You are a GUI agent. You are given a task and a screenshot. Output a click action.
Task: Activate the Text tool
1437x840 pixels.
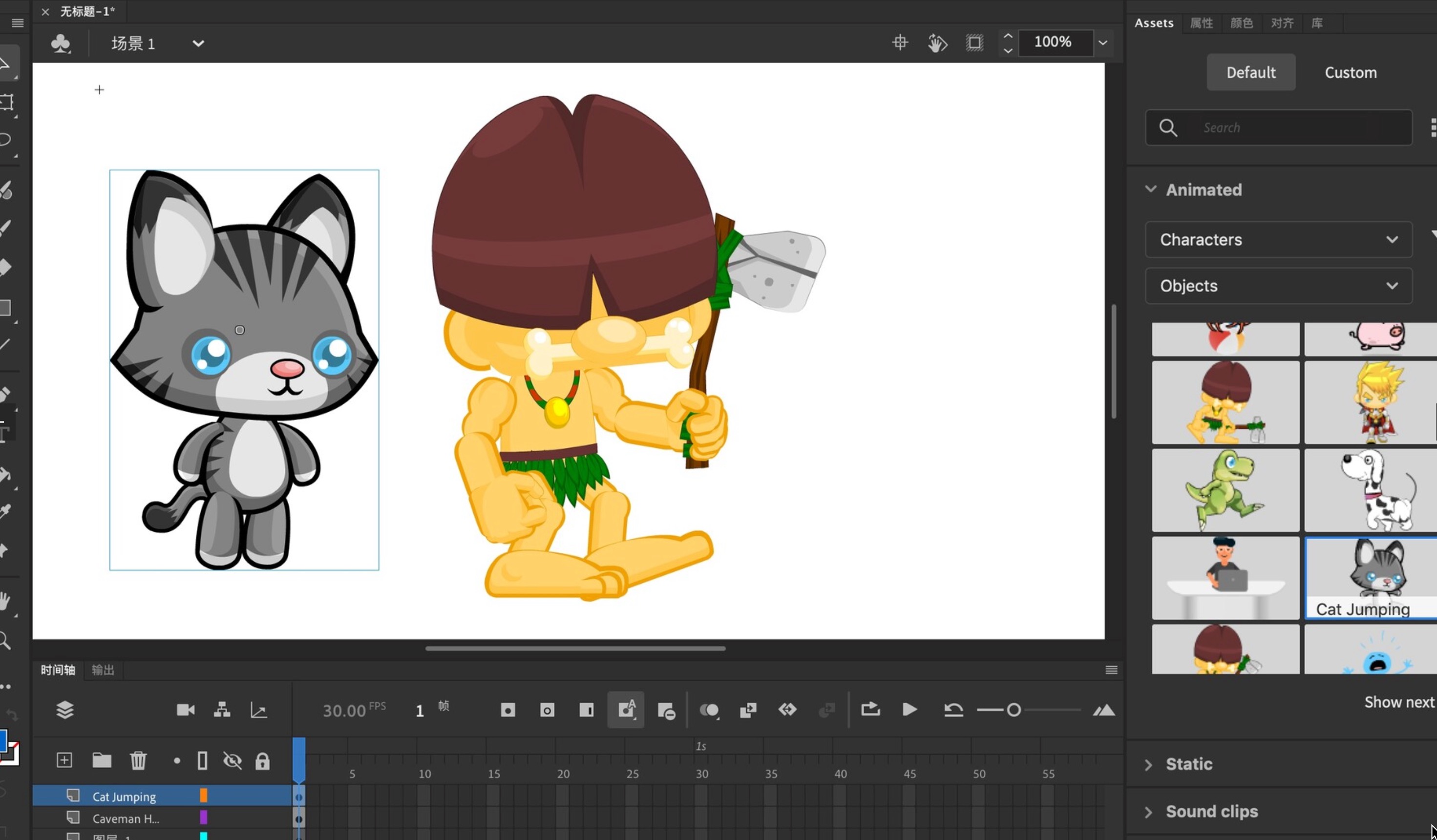point(6,432)
